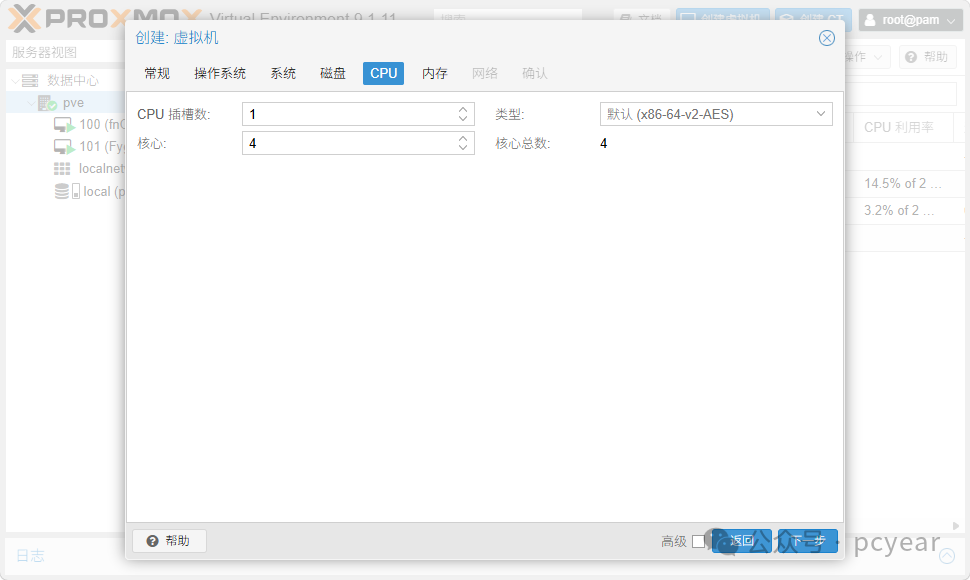970x580 pixels.
Task: Click the 14.5% of 2 cell
Action: [x=902, y=184]
